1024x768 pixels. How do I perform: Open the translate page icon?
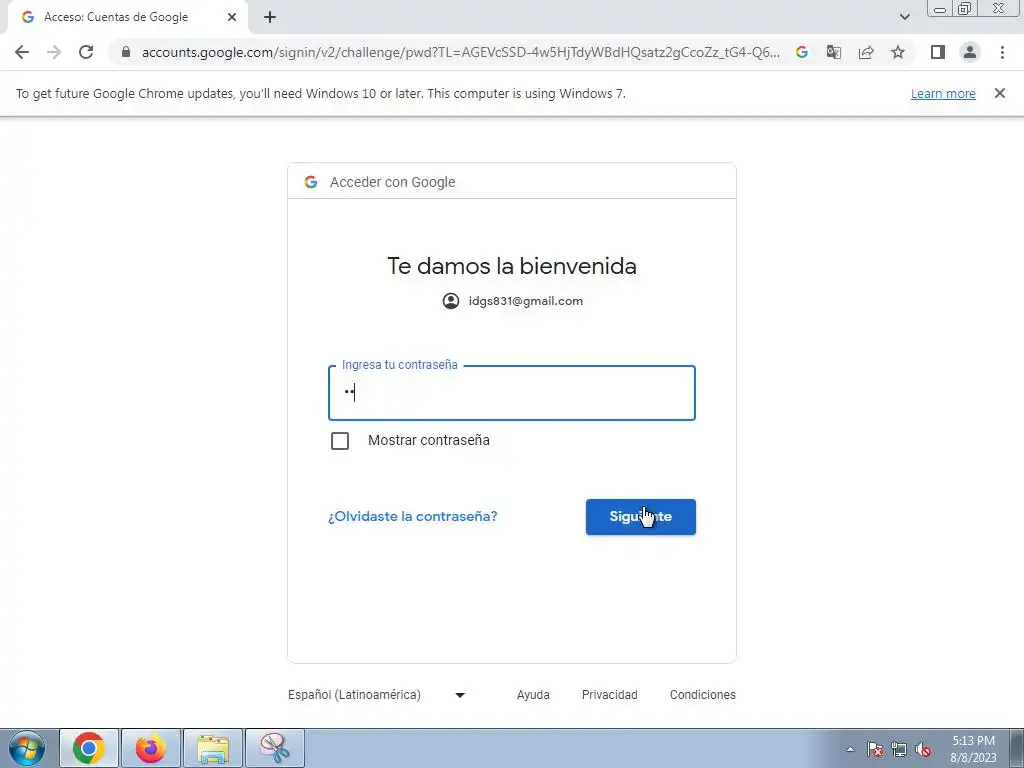point(834,52)
